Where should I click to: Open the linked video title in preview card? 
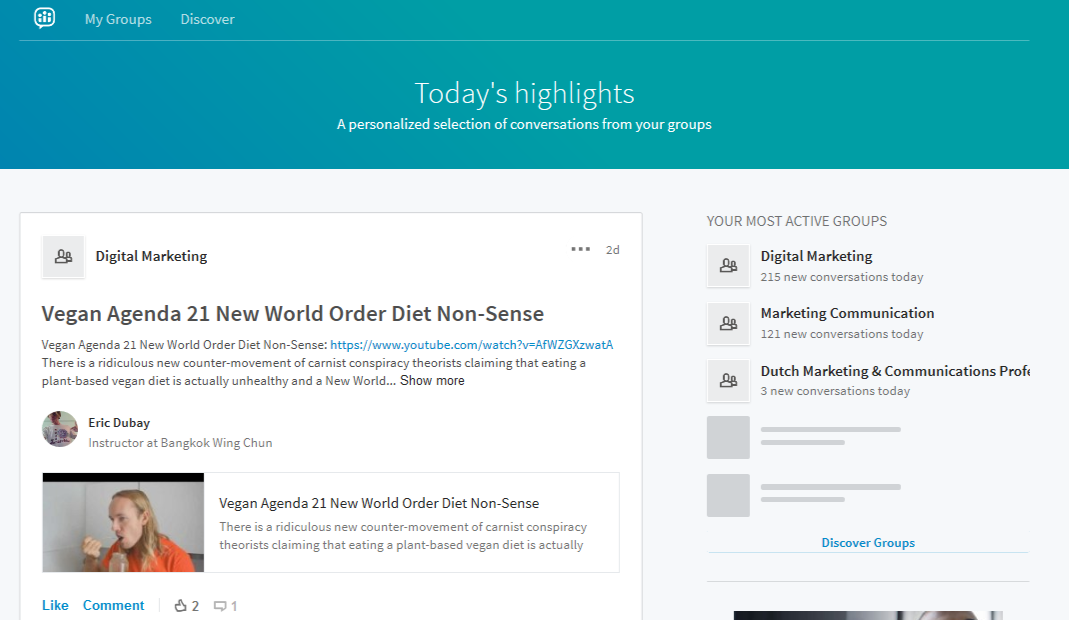[379, 503]
